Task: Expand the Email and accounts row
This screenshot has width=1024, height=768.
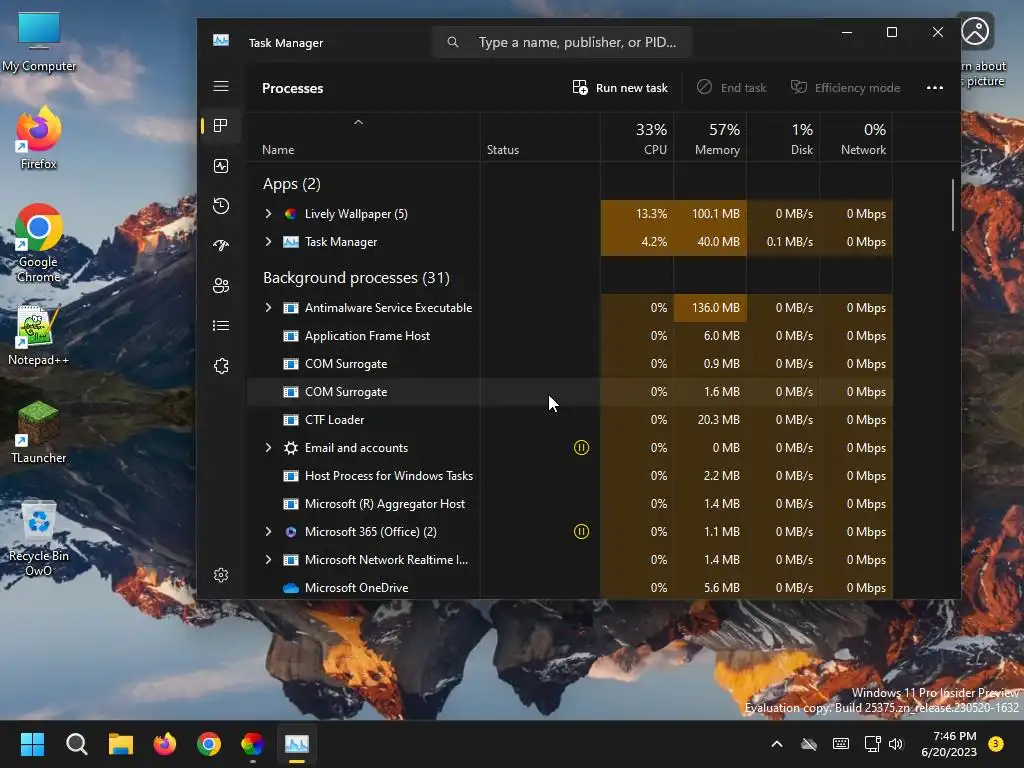Action: pos(268,447)
